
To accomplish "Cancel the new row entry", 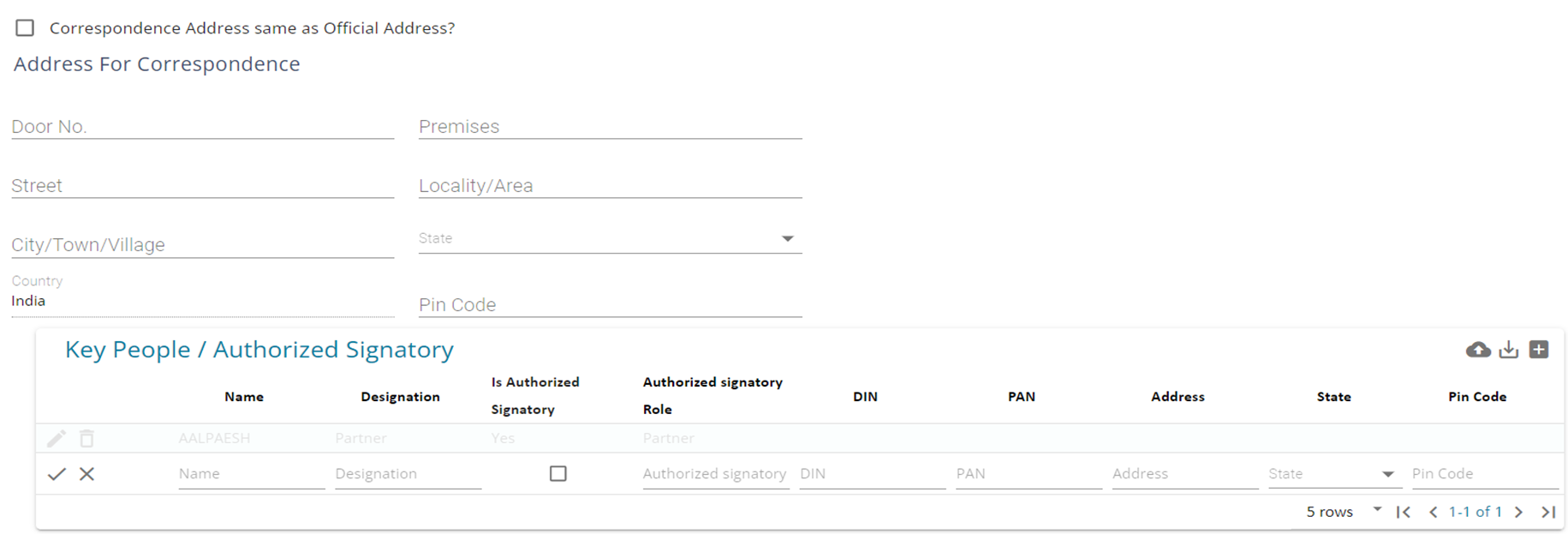I will pyautogui.click(x=86, y=474).
